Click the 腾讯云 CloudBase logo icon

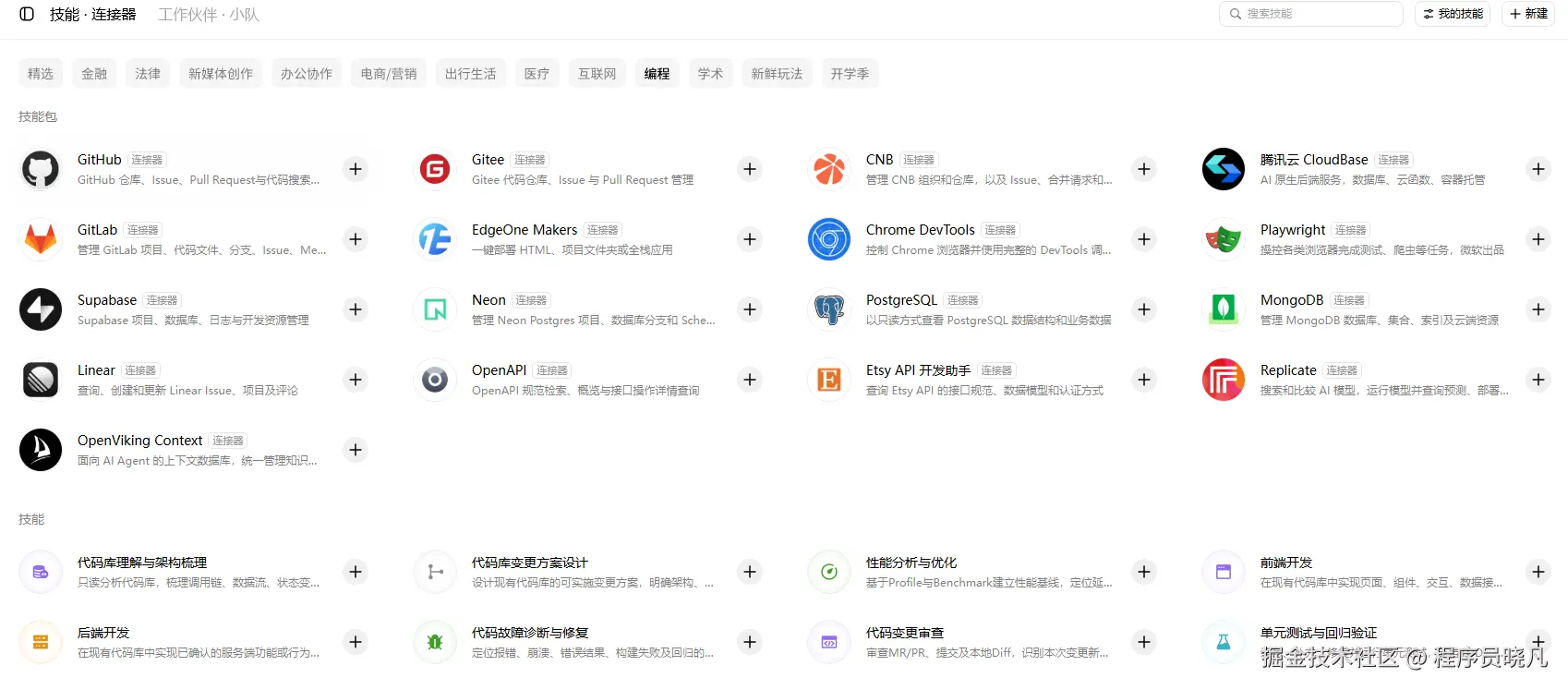click(x=1224, y=169)
